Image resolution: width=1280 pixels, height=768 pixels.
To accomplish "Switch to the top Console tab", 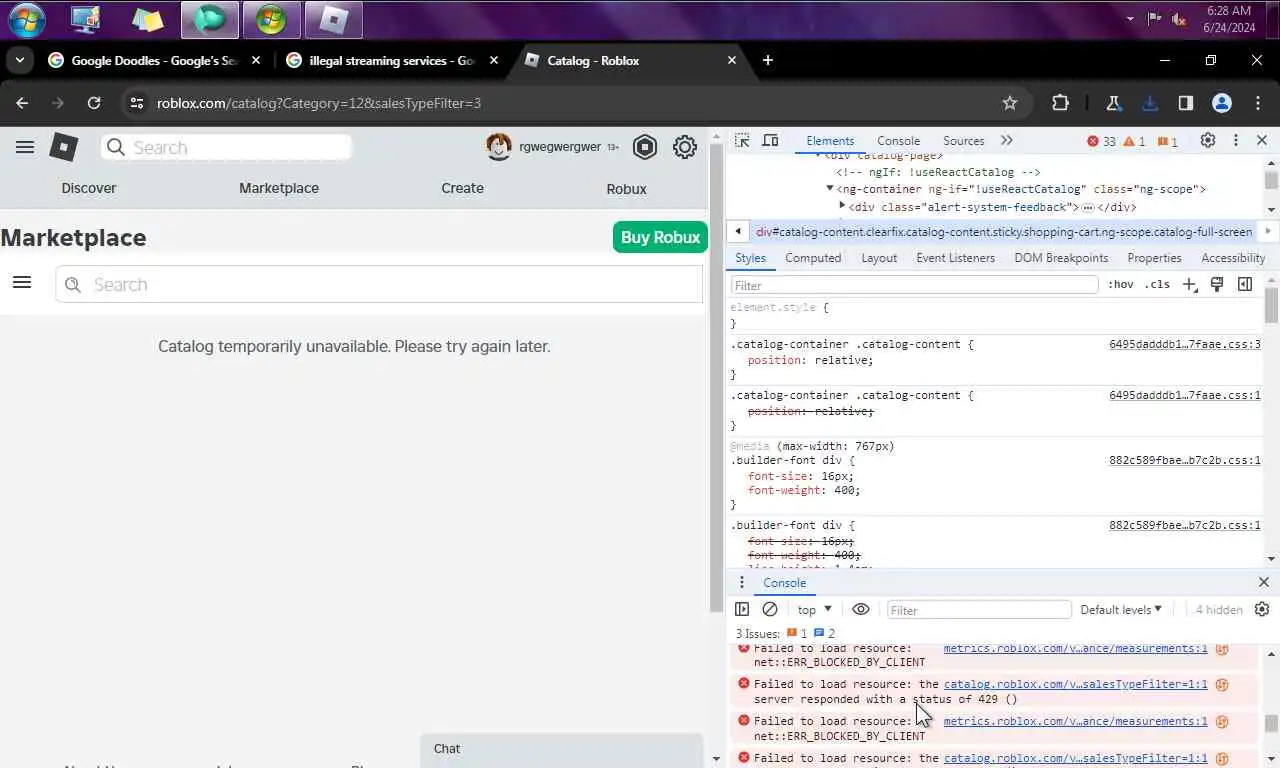I will point(898,141).
